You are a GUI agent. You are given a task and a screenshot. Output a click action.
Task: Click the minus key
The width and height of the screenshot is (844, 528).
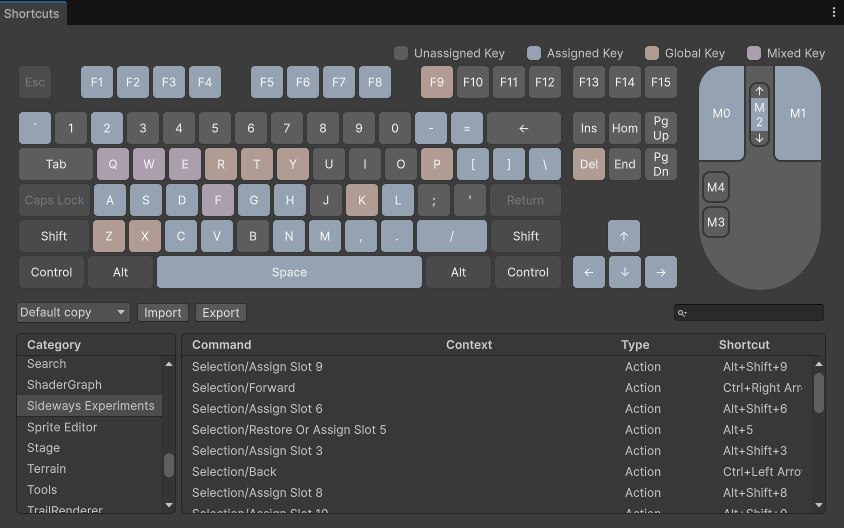click(x=431, y=128)
